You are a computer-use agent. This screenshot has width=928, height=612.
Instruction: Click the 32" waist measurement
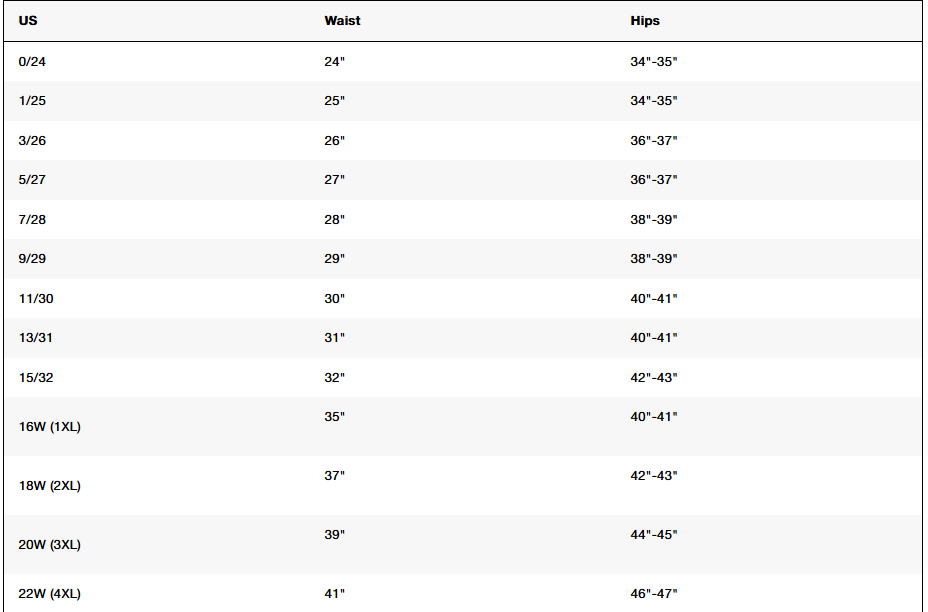pos(334,378)
